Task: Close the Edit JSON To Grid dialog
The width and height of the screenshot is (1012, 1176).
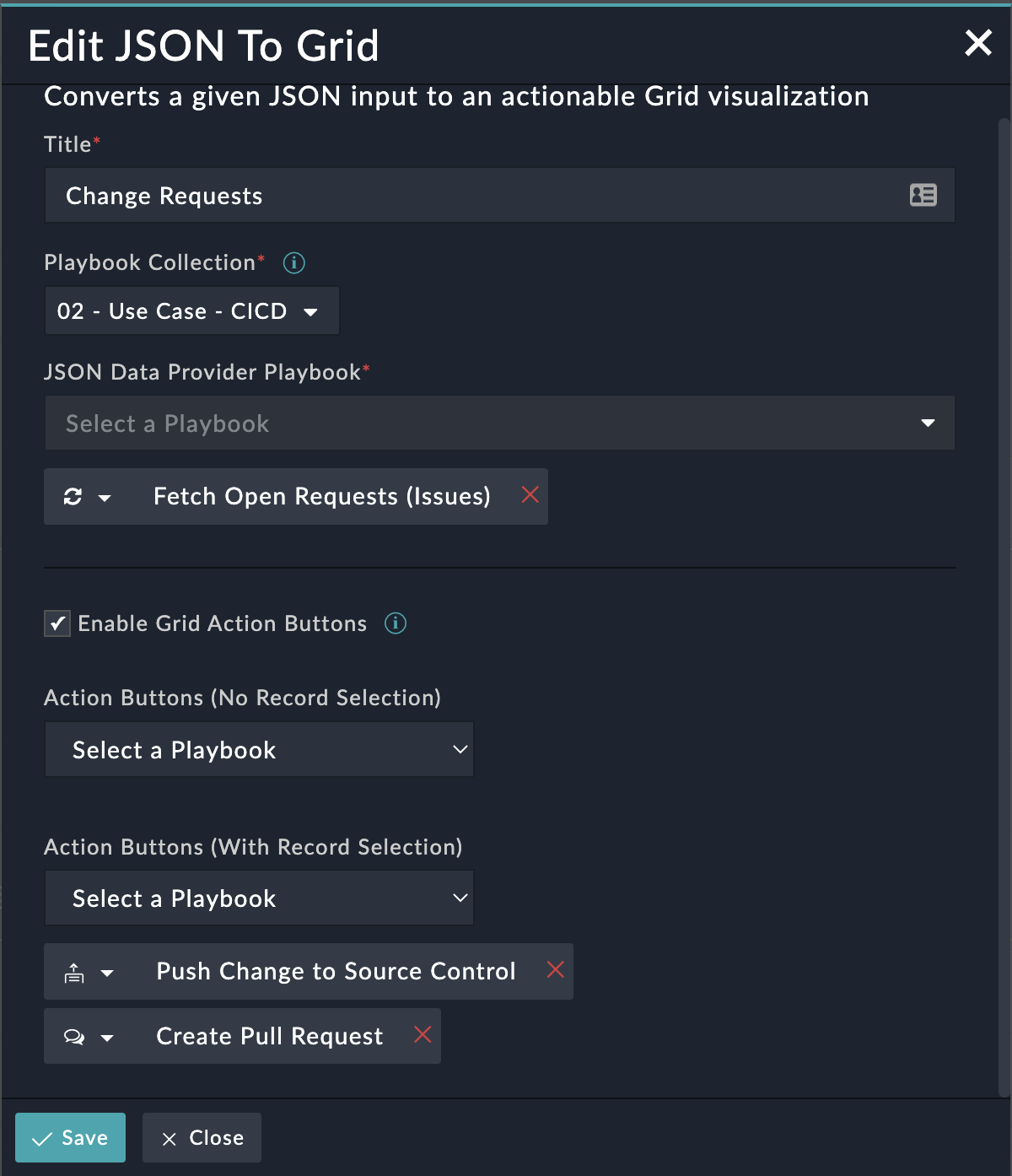Action: (978, 42)
